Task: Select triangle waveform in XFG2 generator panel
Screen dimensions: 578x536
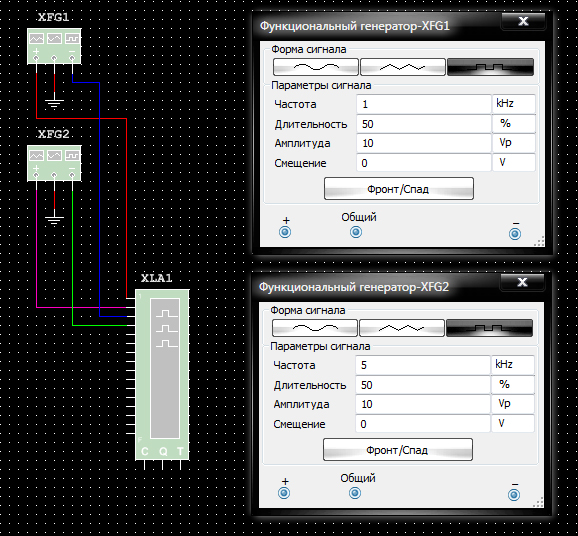Action: (x=402, y=328)
